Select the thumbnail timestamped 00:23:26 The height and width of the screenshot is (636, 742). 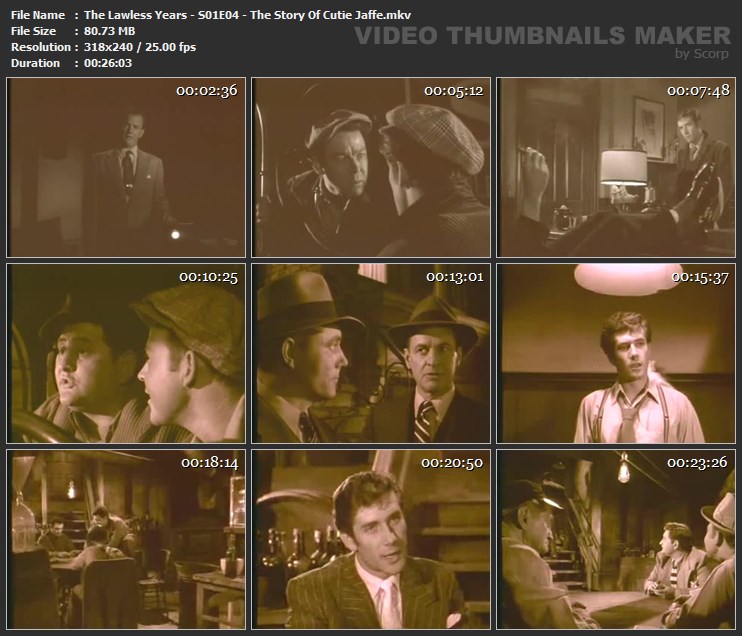616,539
